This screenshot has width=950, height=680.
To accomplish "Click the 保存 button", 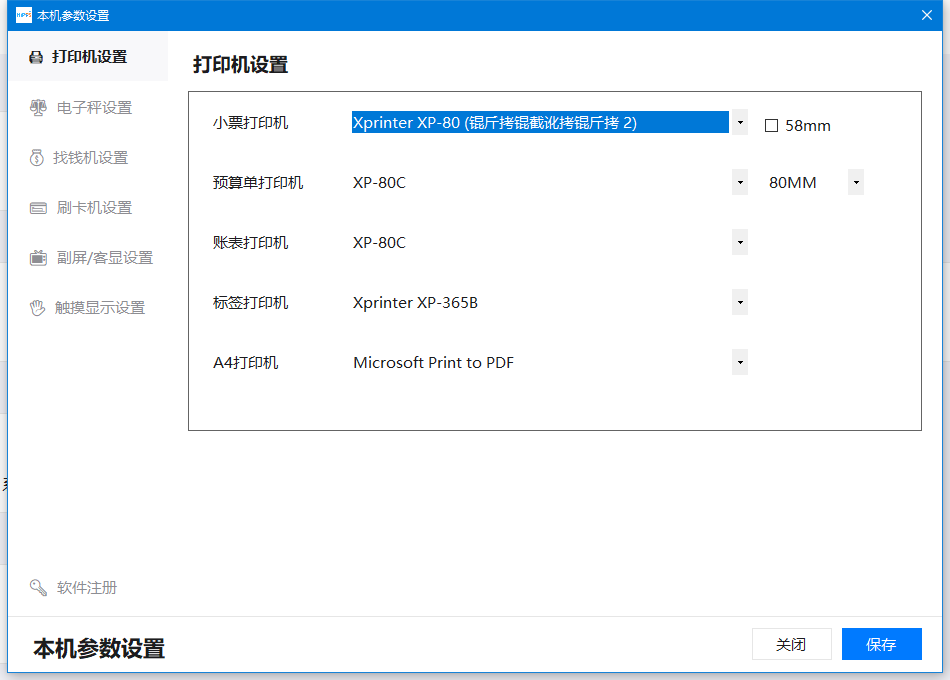I will (882, 644).
